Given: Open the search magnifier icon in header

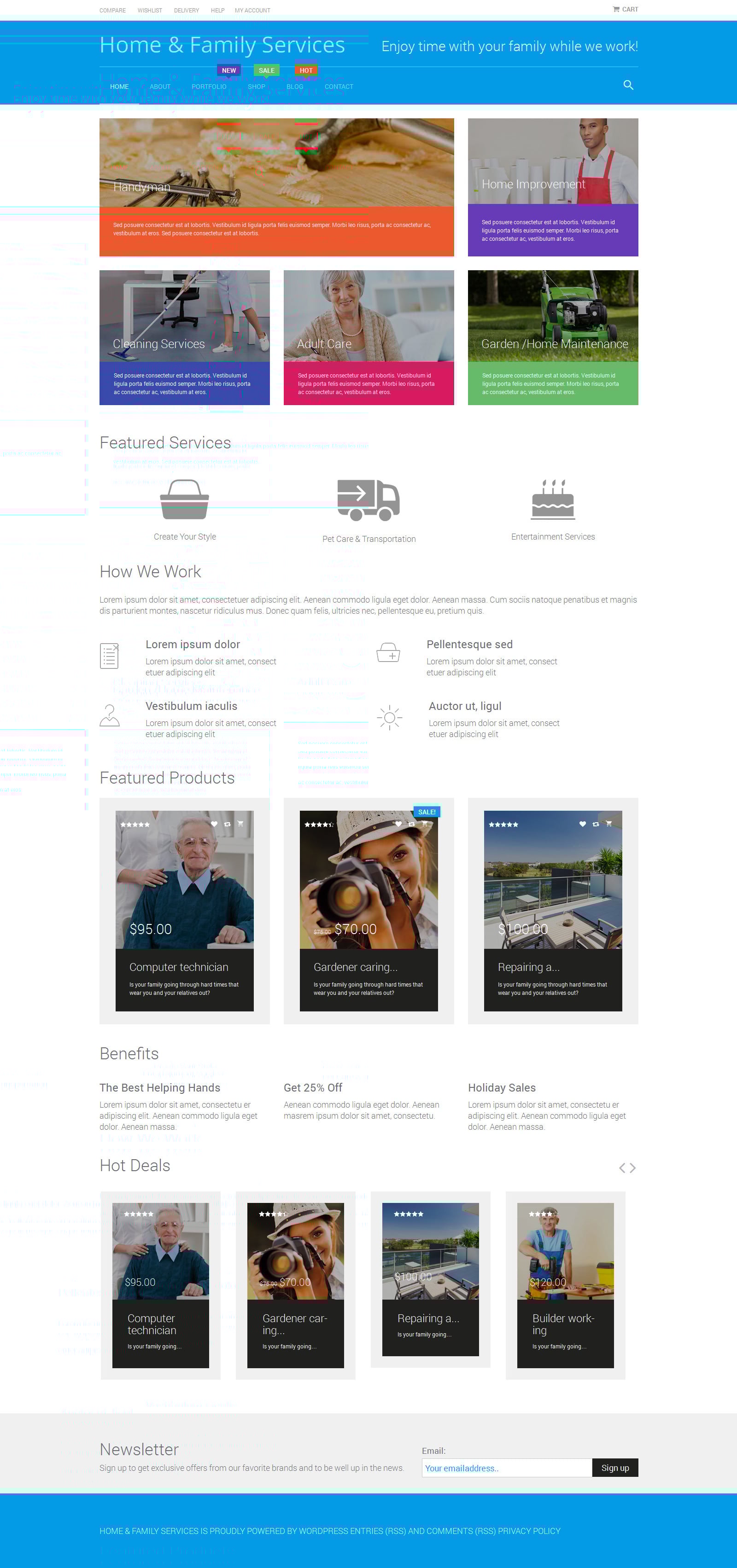Looking at the screenshot, I should click(x=628, y=85).
